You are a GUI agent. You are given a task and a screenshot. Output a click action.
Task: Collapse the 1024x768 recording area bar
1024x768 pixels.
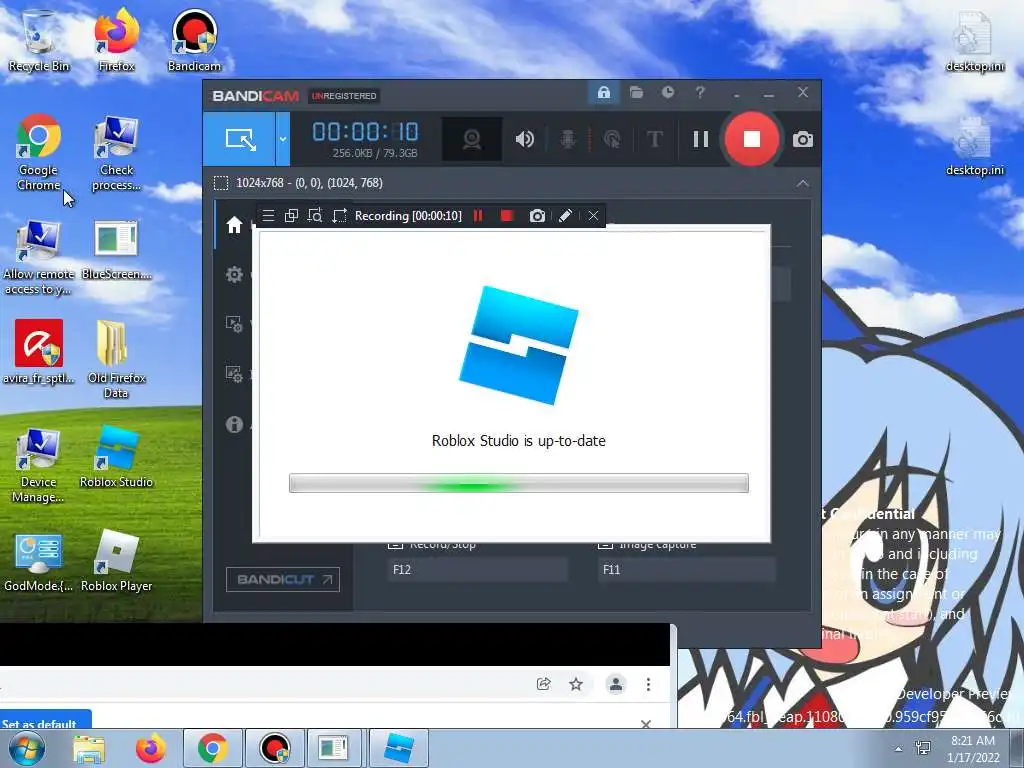803,183
